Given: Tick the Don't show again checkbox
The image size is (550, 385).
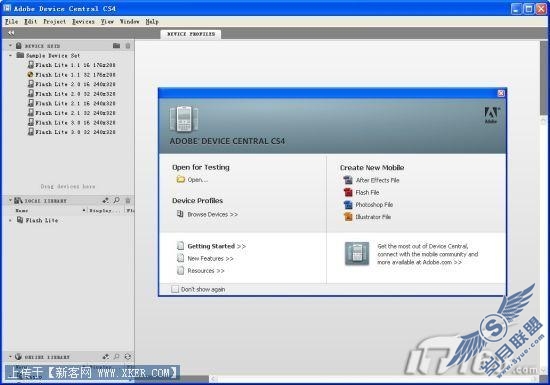Looking at the screenshot, I should coord(175,289).
